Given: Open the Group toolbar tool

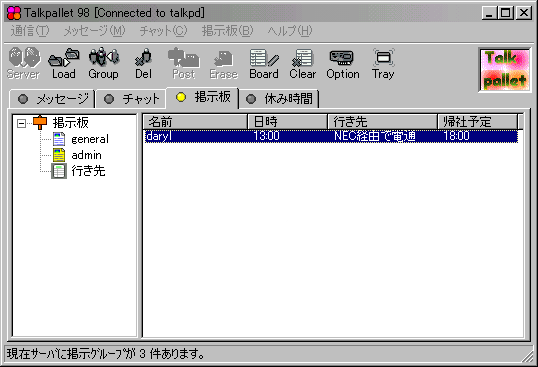Looking at the screenshot, I should pos(103,64).
